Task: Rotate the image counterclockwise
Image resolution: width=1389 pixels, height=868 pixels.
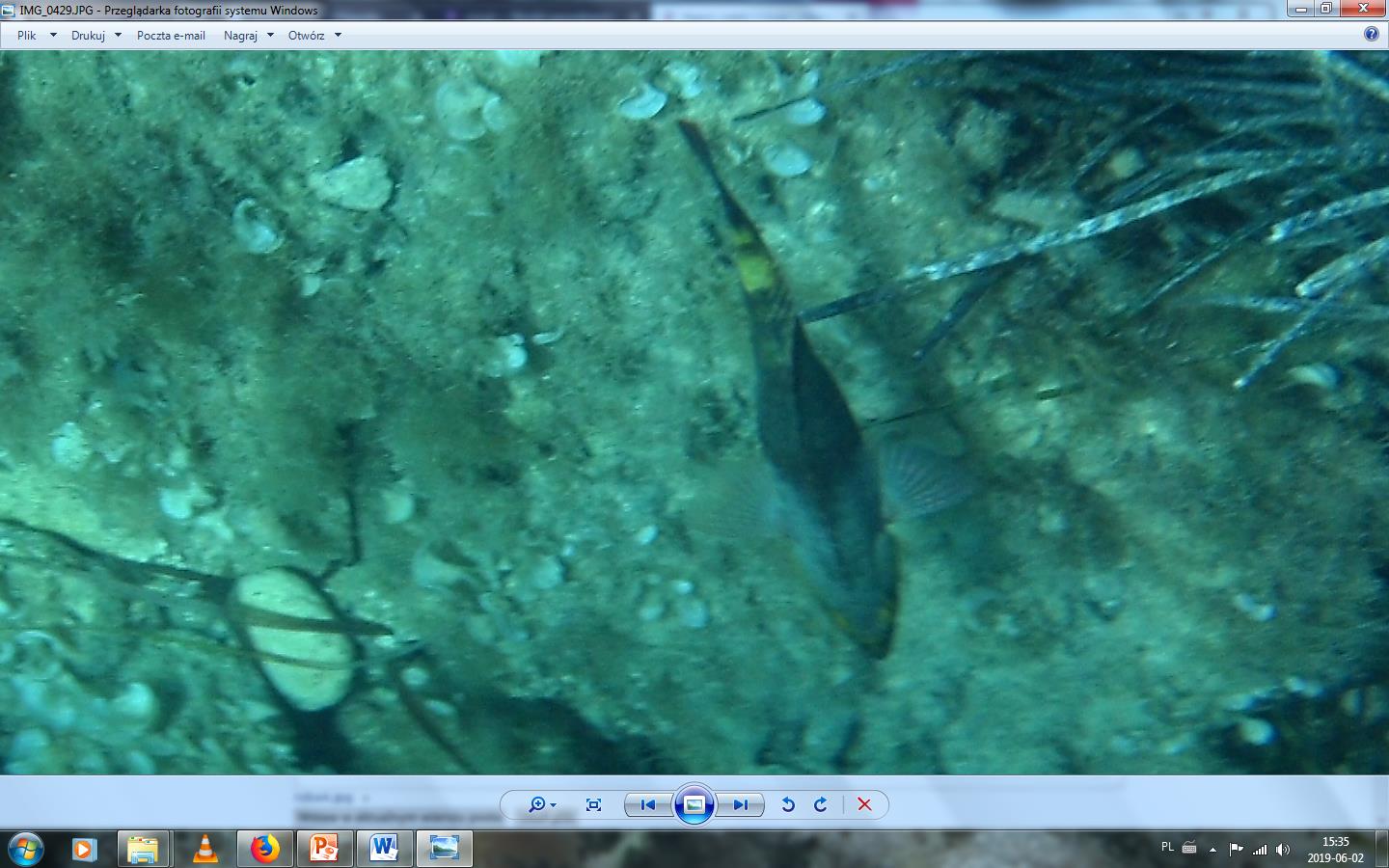Action: coord(788,804)
